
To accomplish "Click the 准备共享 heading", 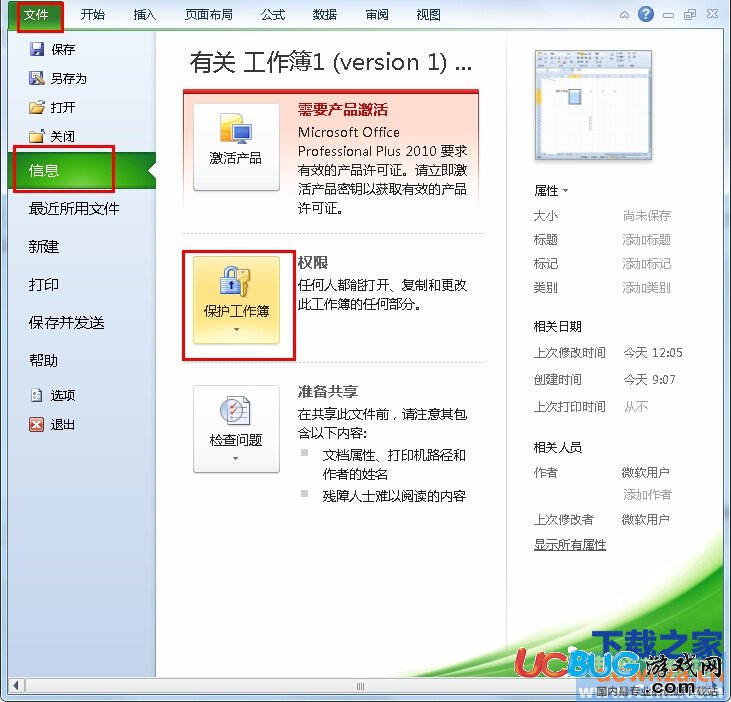I will pyautogui.click(x=328, y=392).
